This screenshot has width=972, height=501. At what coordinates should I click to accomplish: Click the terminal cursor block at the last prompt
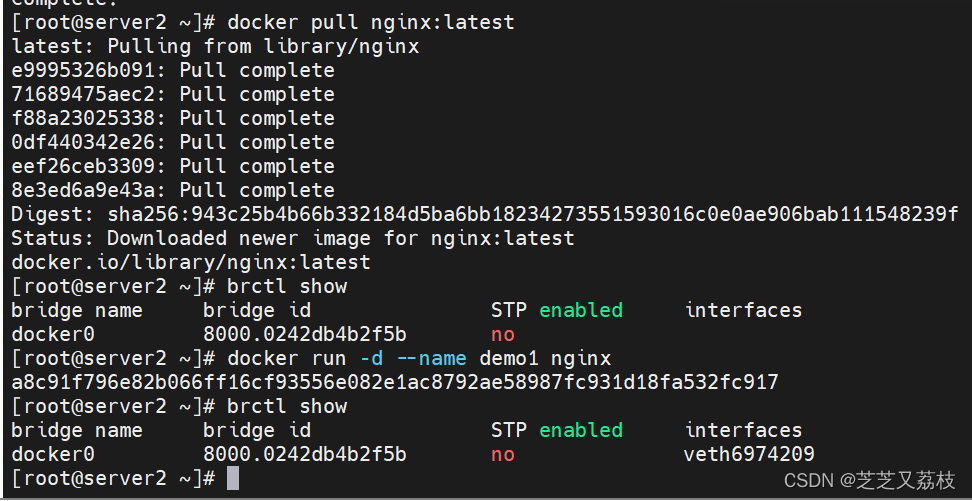233,478
